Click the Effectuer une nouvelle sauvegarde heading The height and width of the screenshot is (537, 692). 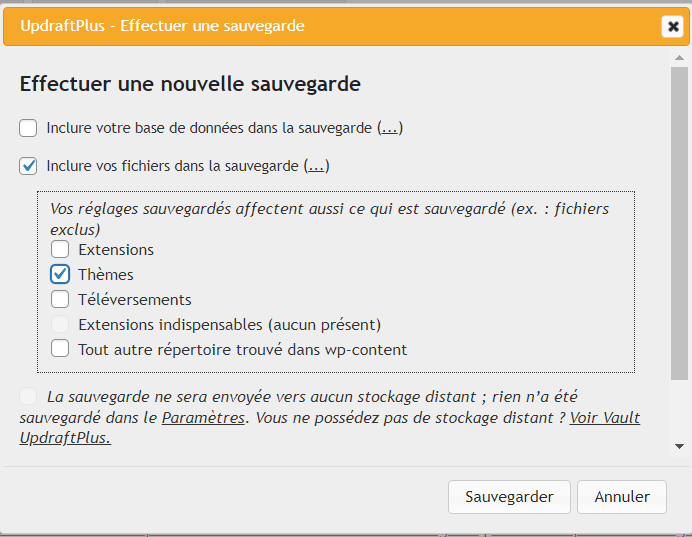coord(190,85)
